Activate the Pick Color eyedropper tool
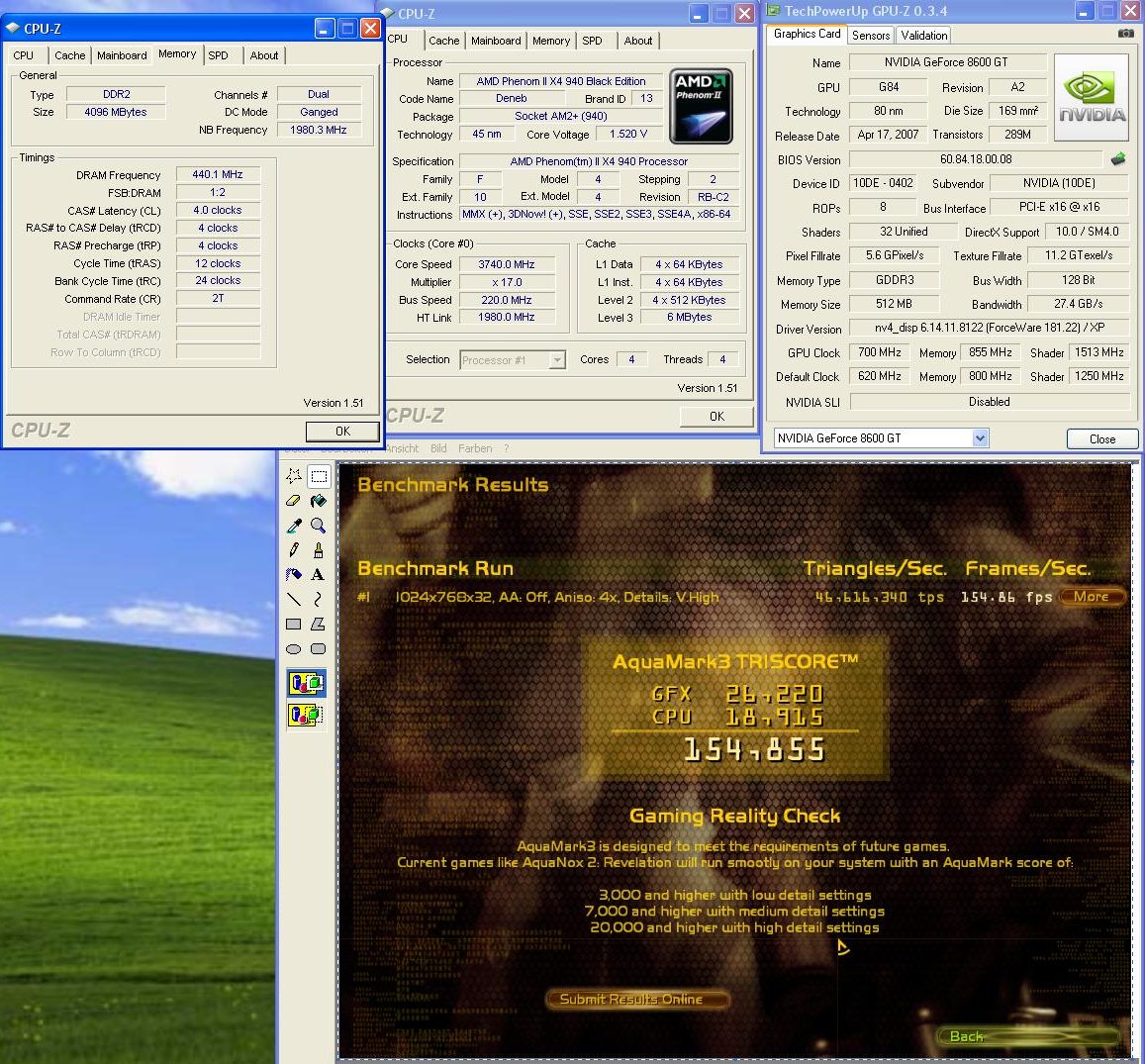 294,526
